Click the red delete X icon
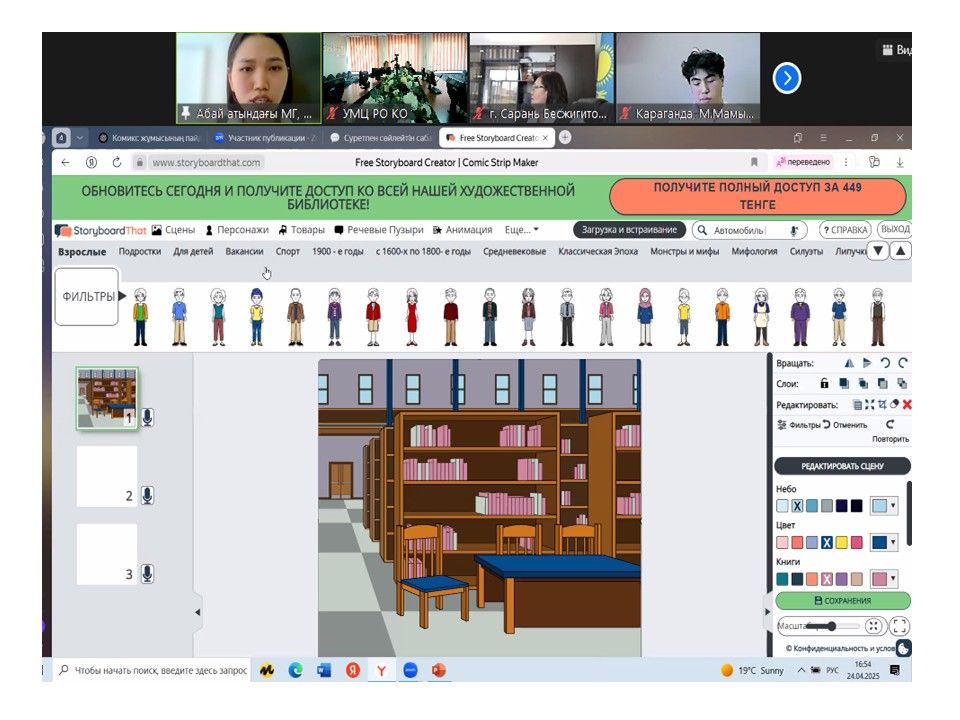The width and height of the screenshot is (960, 720). click(x=907, y=405)
